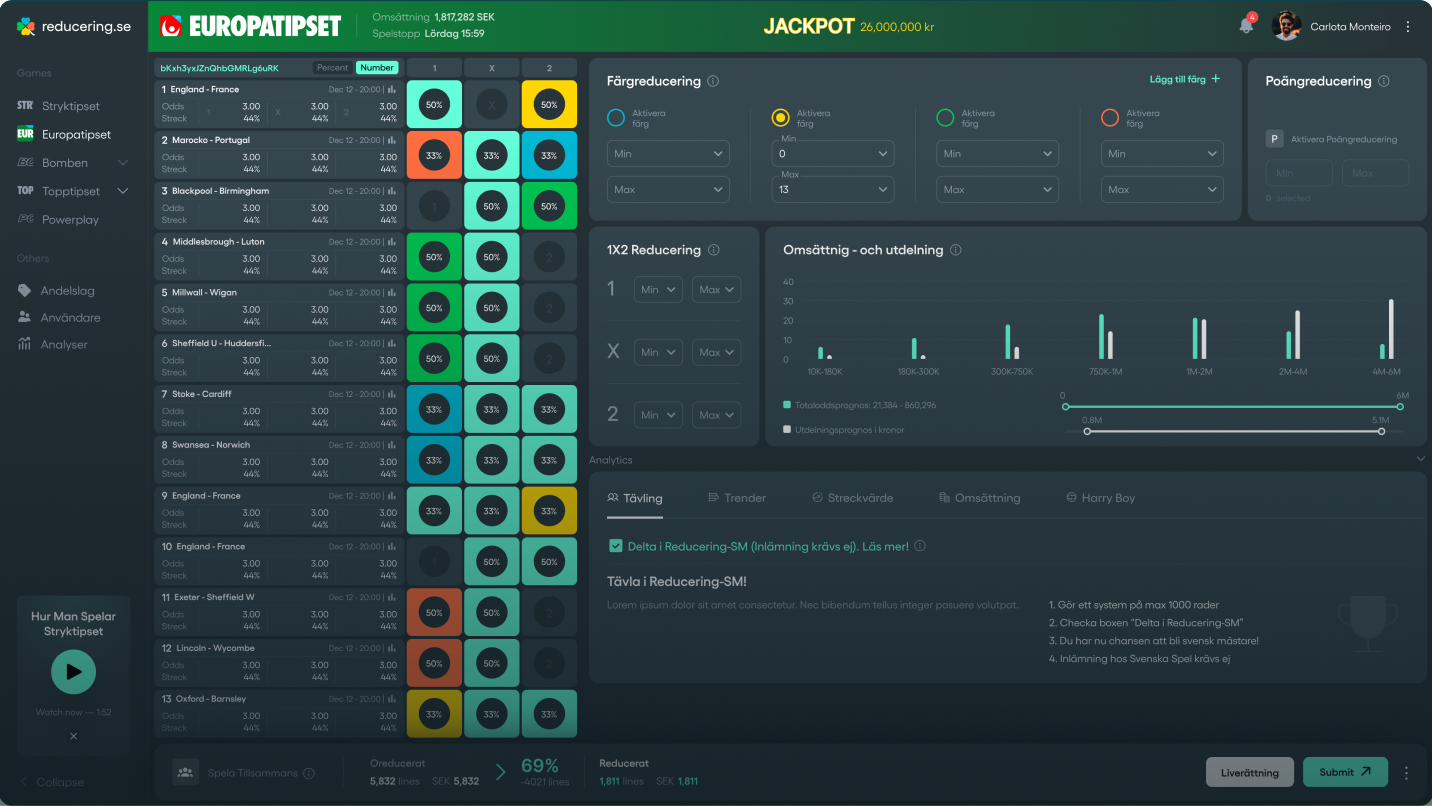The width and height of the screenshot is (1432, 806).
Task: Click the info icon beside Poängreducering
Action: pos(1384,82)
